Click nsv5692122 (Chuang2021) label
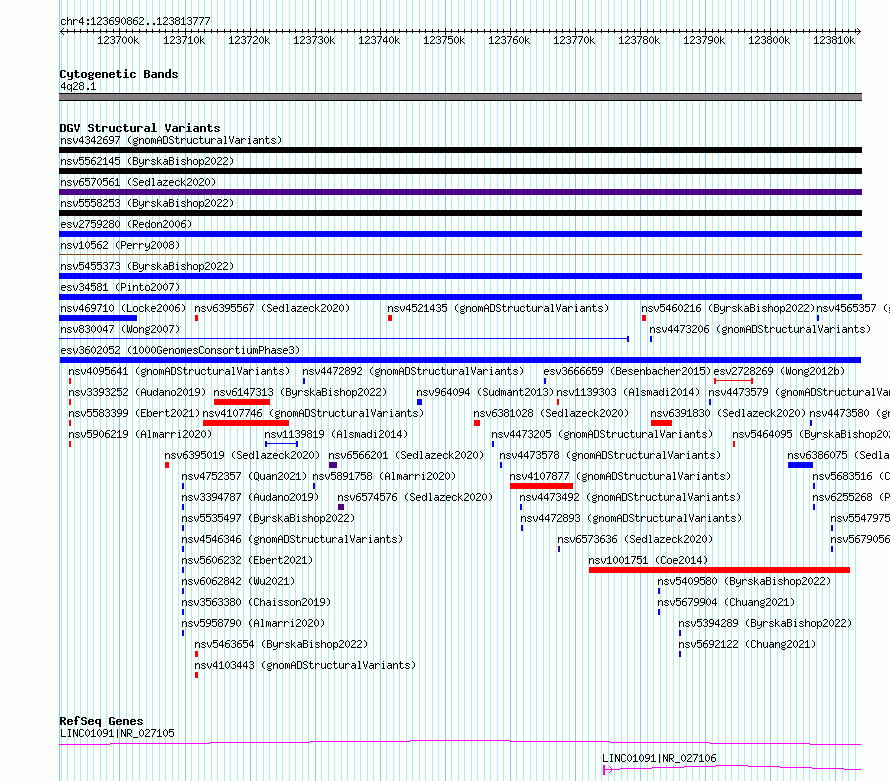 [747, 644]
